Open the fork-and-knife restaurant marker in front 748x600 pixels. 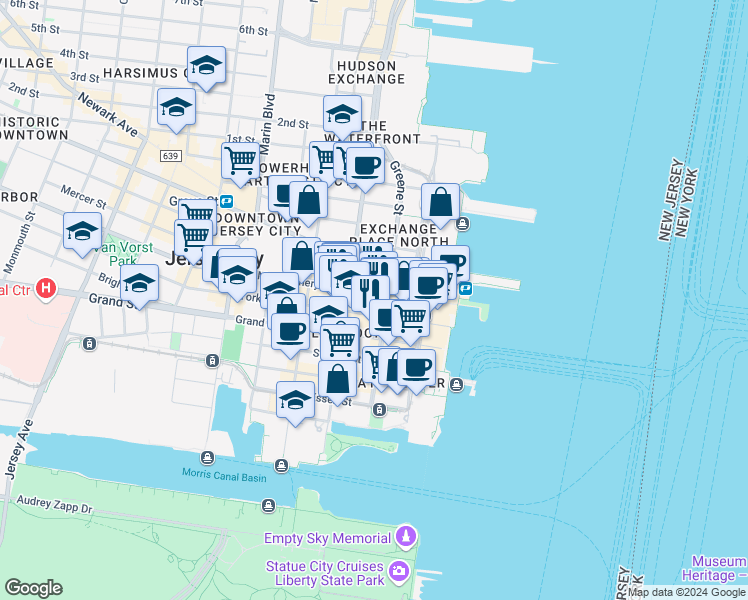click(370, 292)
